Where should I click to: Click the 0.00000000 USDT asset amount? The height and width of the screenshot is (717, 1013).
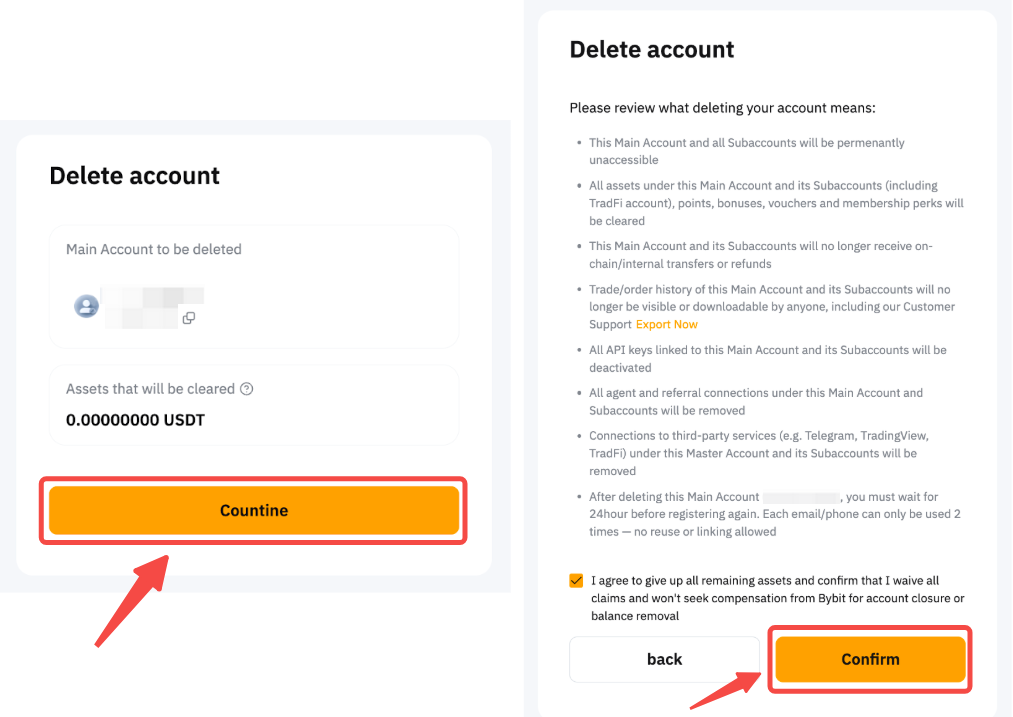135,420
